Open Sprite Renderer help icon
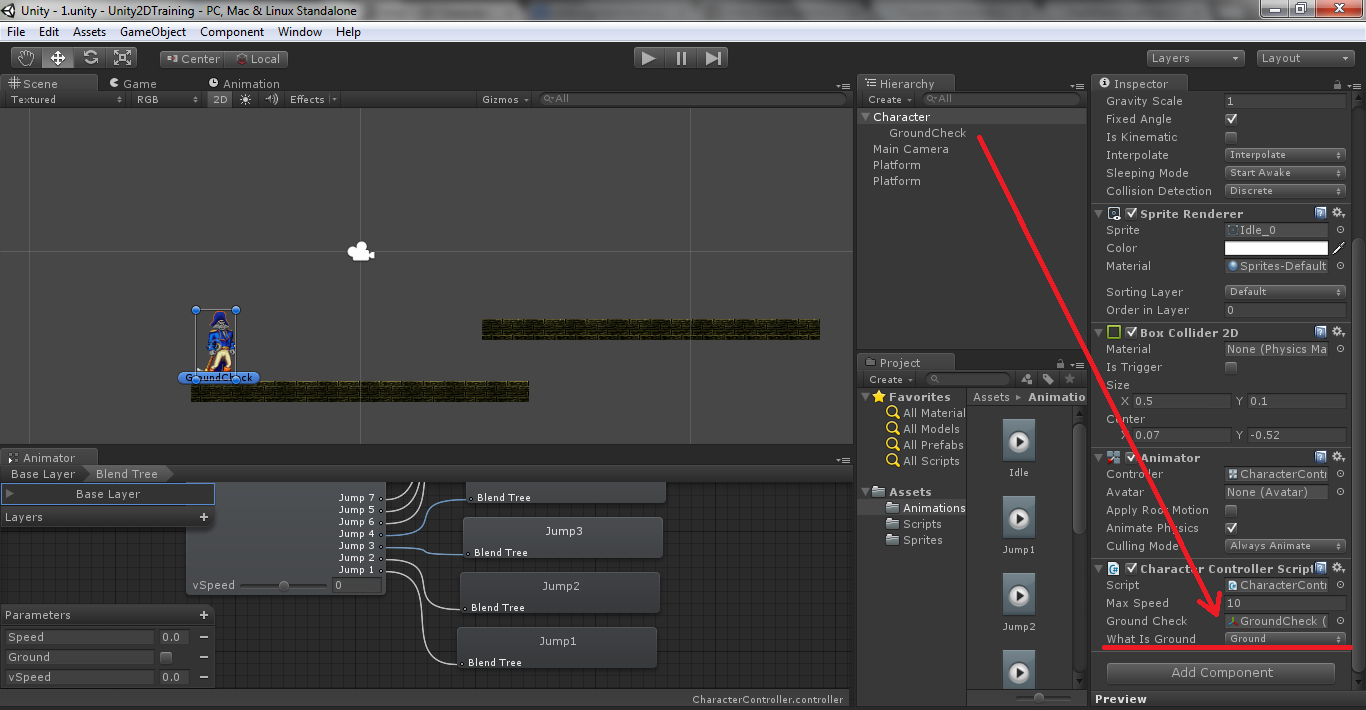The image size is (1366, 710). point(1320,213)
